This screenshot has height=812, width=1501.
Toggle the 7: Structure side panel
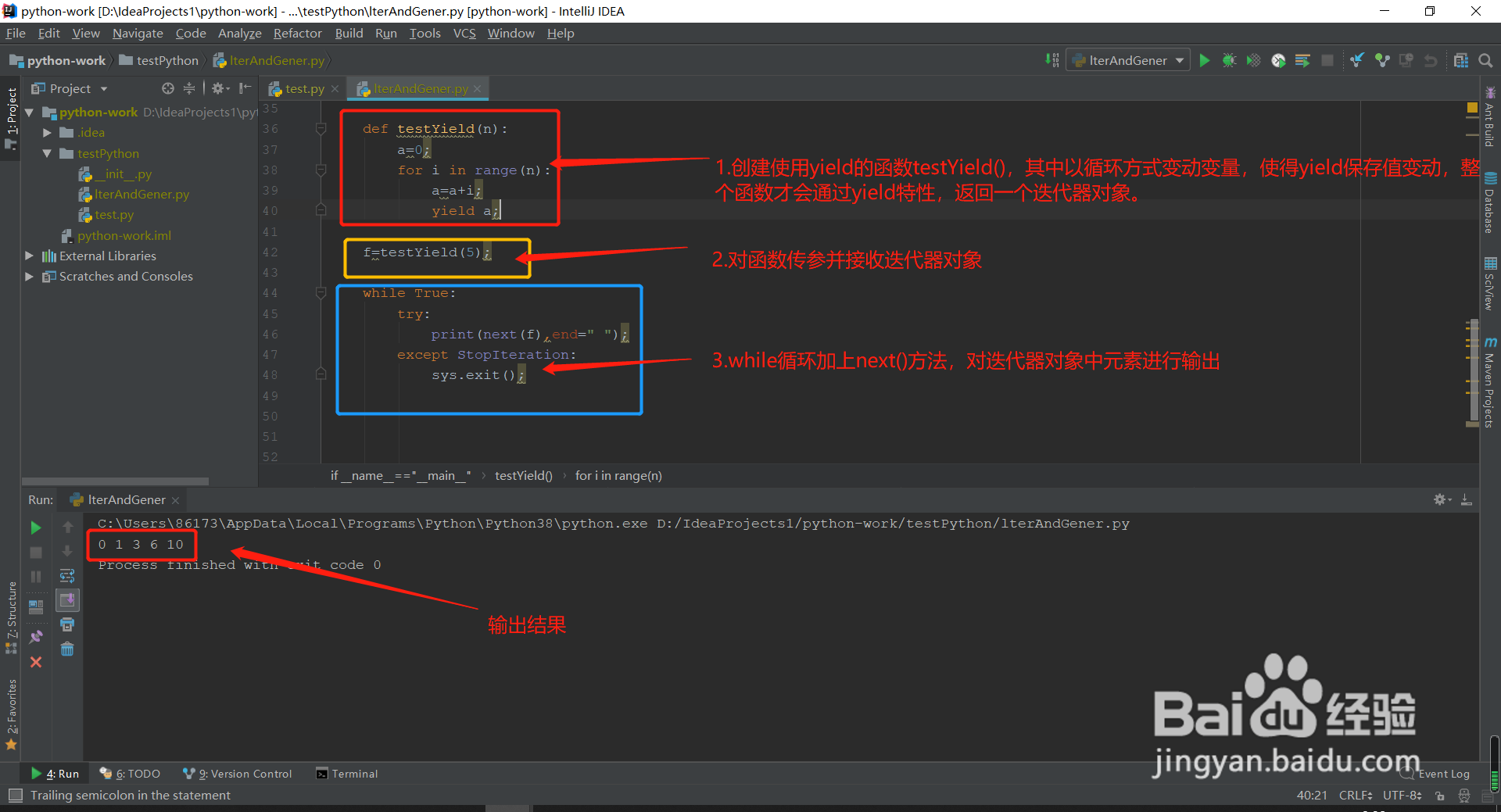[11, 617]
